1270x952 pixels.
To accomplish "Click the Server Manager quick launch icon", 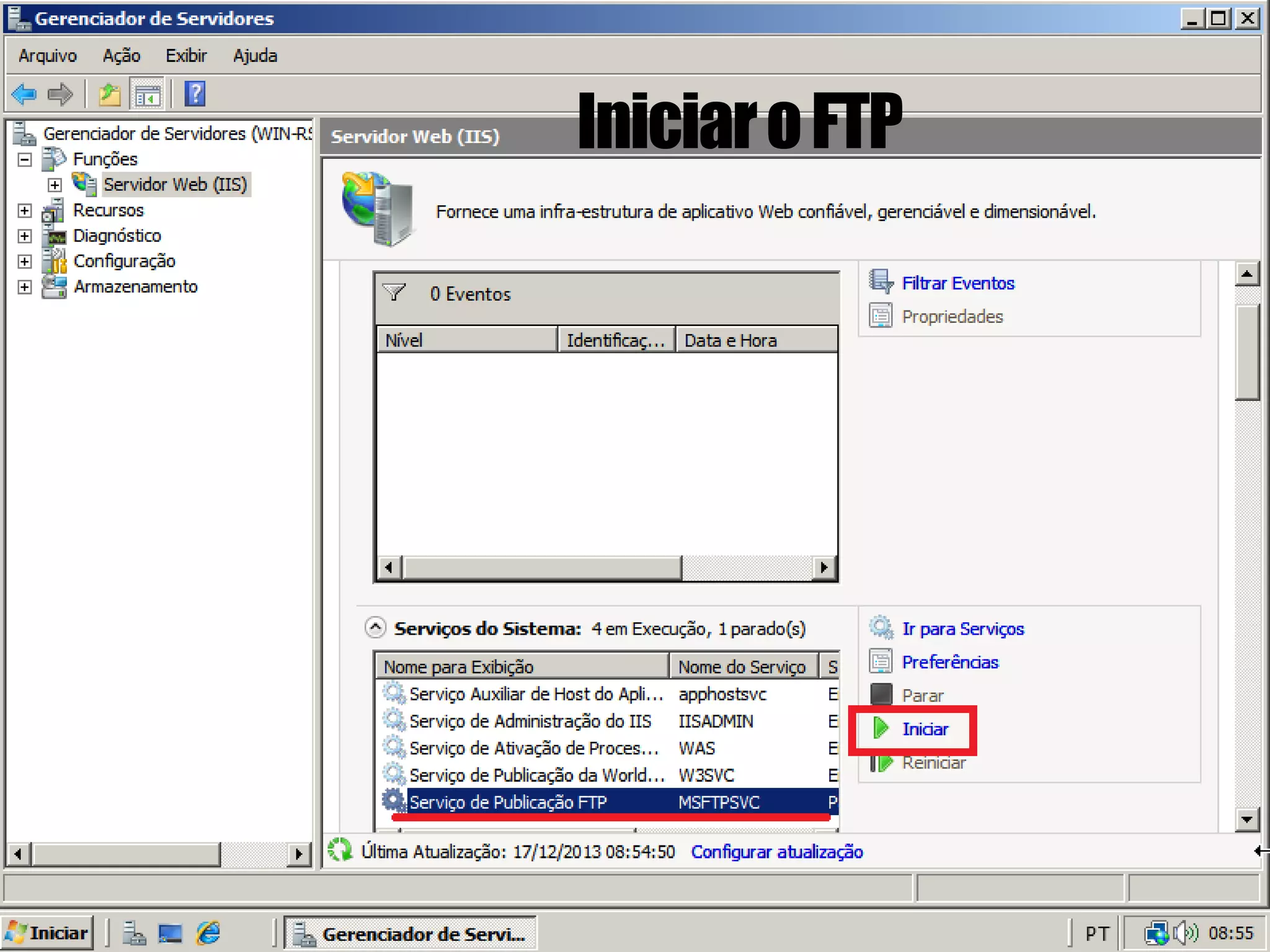I will pyautogui.click(x=133, y=933).
